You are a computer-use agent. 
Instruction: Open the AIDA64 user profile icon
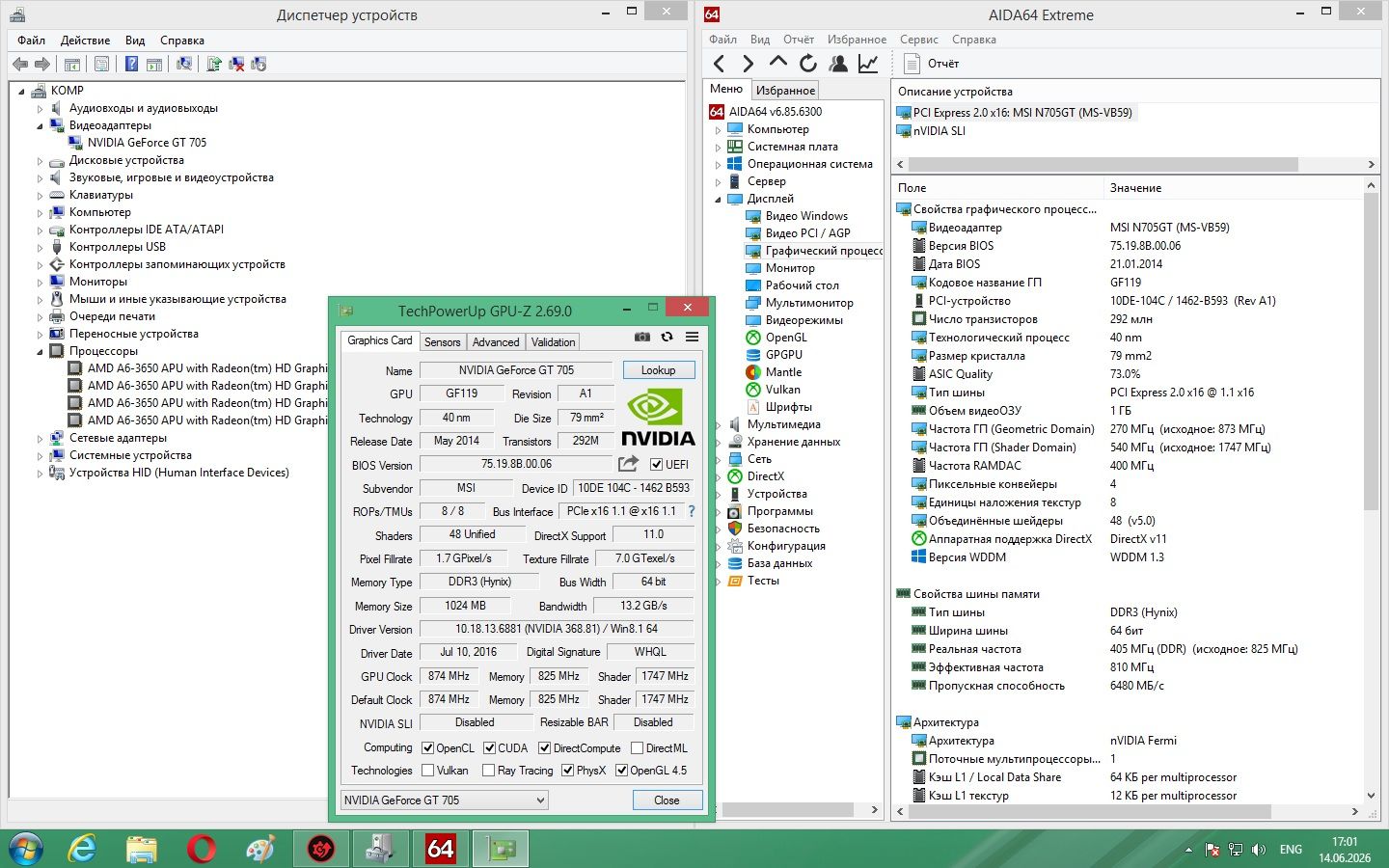coord(838,64)
